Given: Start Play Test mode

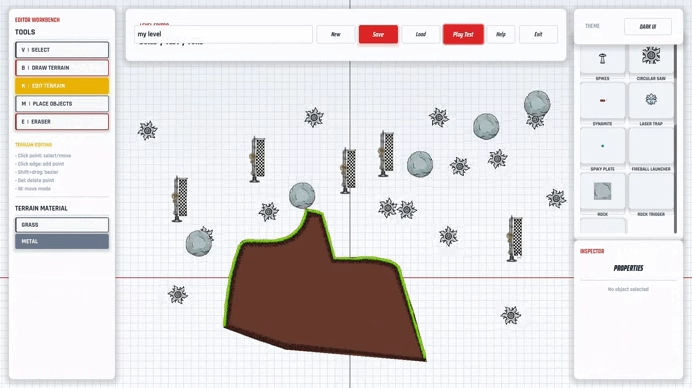Looking at the screenshot, I should point(463,34).
